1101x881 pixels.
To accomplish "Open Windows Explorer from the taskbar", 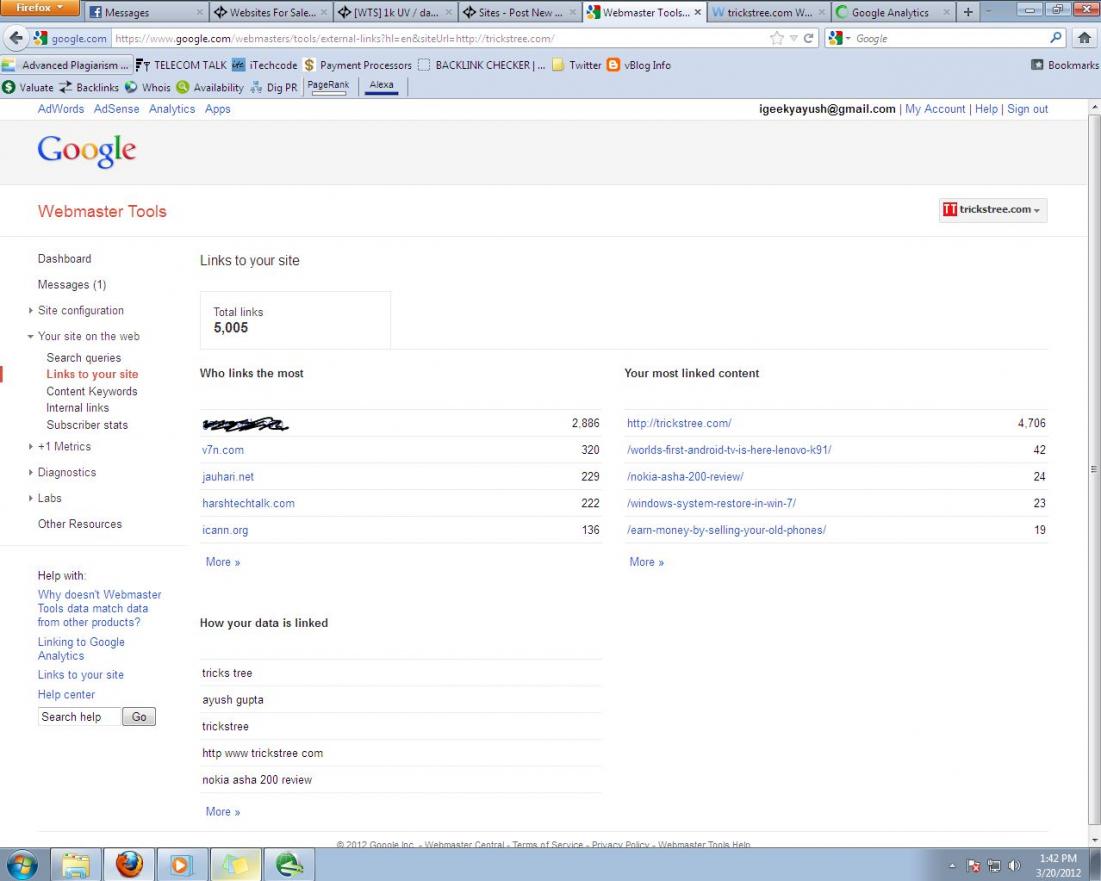I will [x=75, y=864].
